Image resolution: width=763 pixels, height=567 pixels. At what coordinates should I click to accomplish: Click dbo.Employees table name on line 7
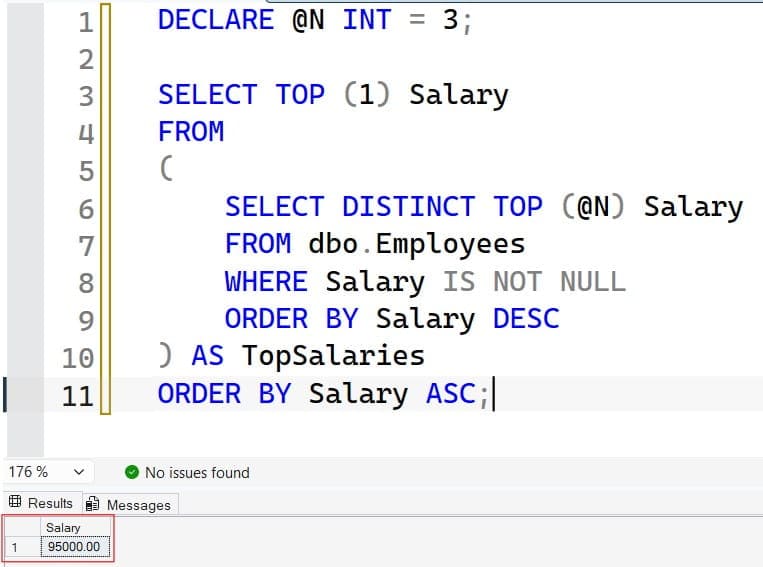[x=417, y=243]
